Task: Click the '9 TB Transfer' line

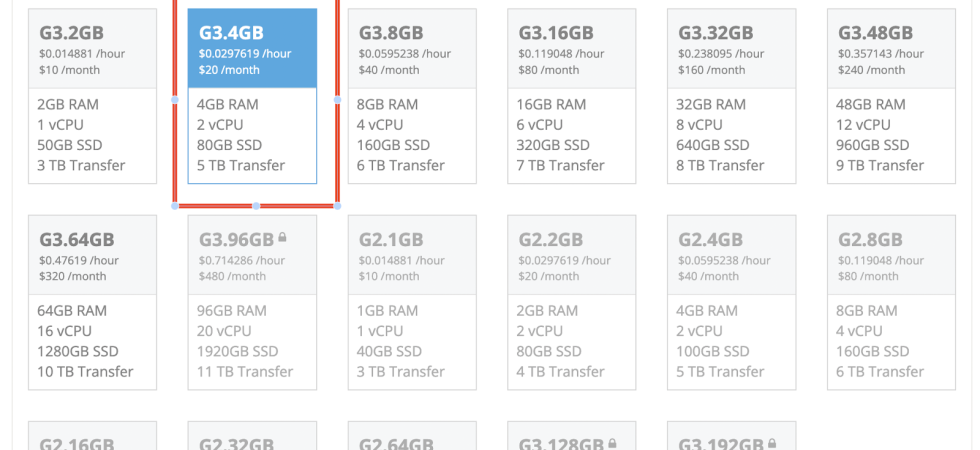Action: pyautogui.click(x=880, y=166)
